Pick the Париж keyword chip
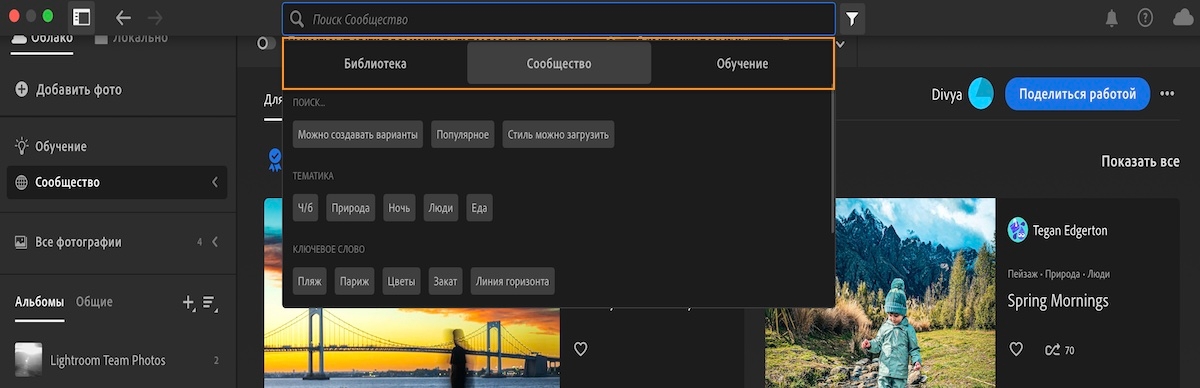This screenshot has height=388, width=1200. pyautogui.click(x=354, y=281)
